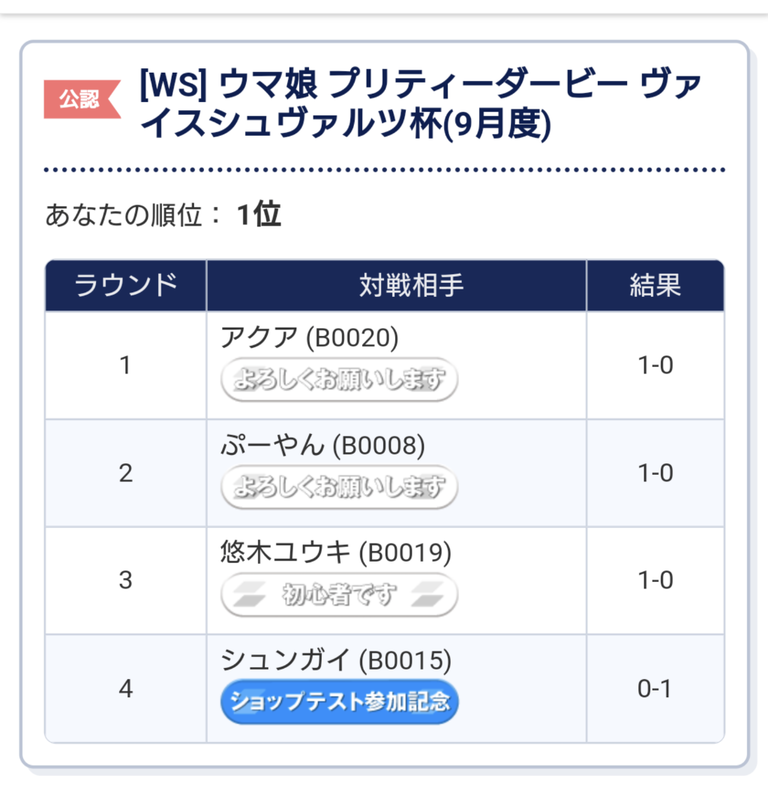The image size is (768, 812).
Task: Click the round 2 result 1-0
Action: tap(655, 473)
